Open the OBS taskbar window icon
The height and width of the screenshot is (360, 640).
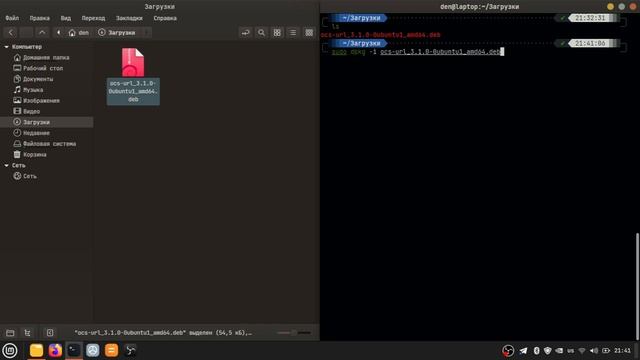tap(130, 351)
